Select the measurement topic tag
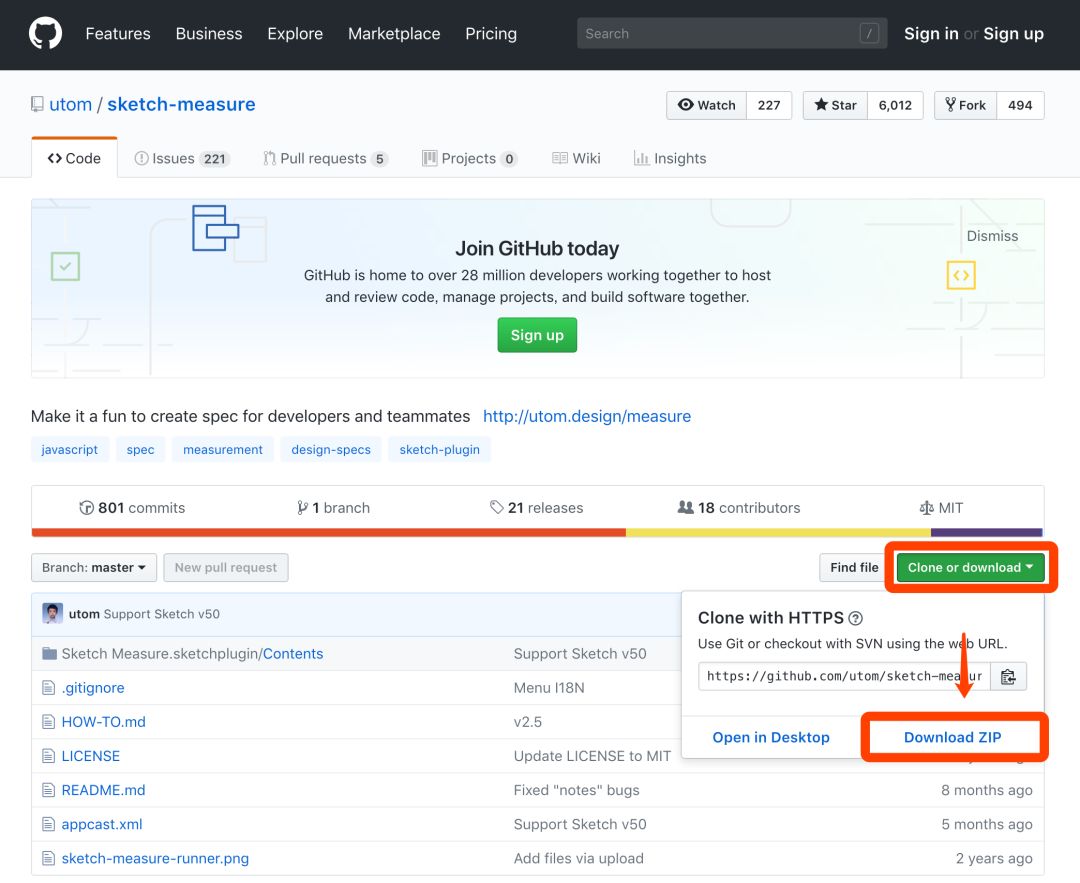This screenshot has height=883, width=1080. [222, 449]
